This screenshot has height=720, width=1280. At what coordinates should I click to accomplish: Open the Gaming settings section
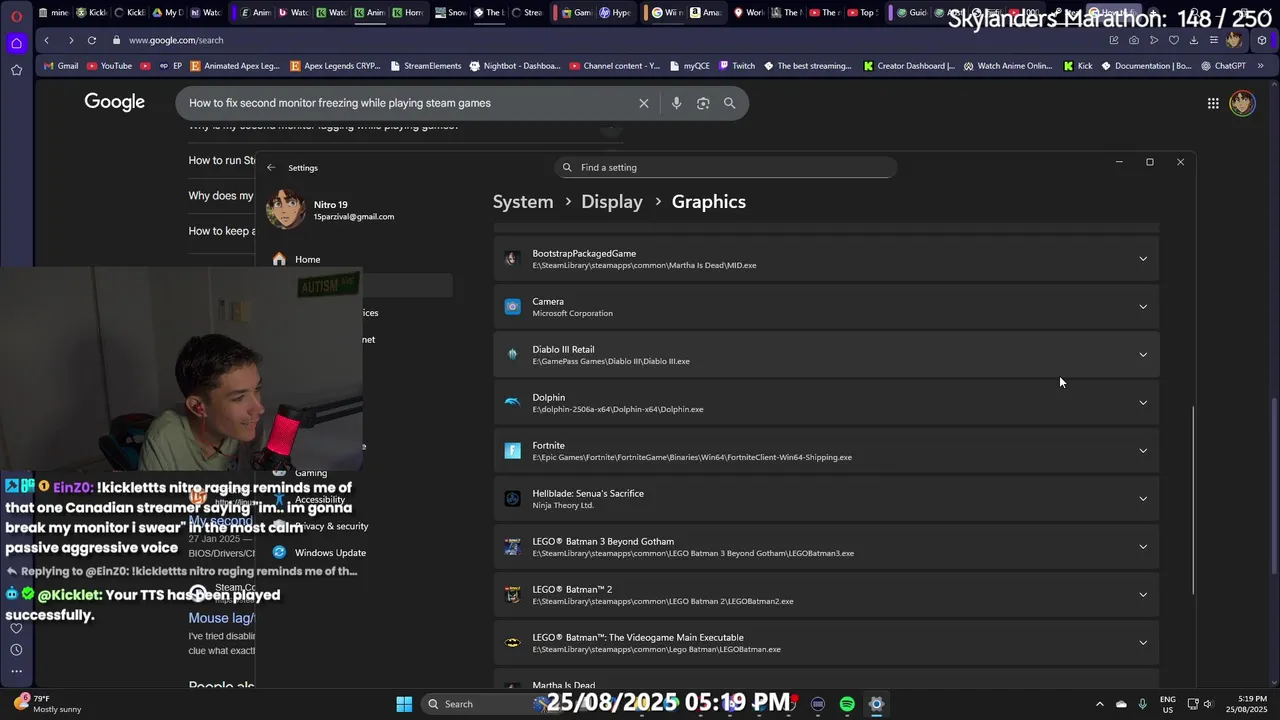click(311, 473)
